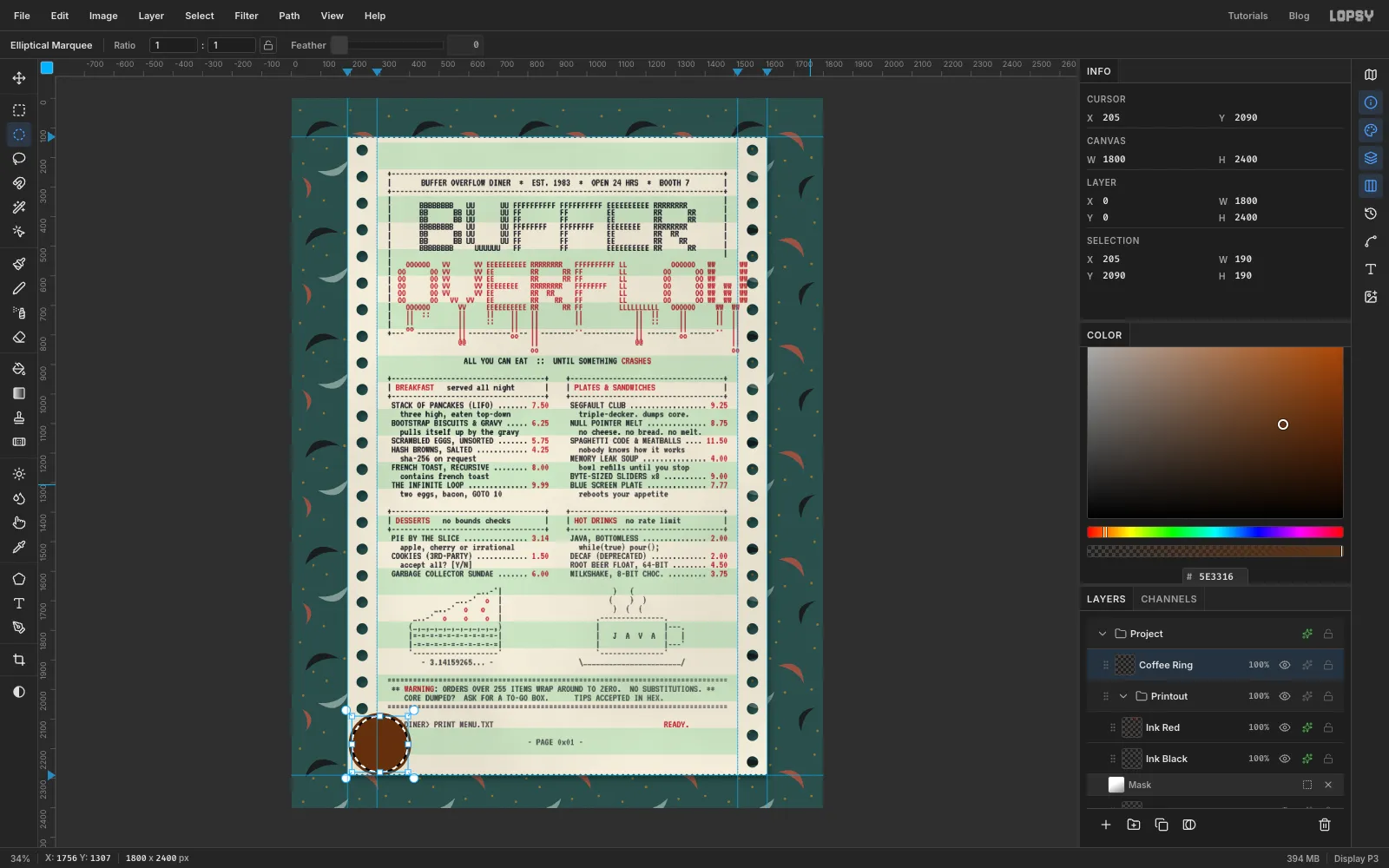Image resolution: width=1389 pixels, height=868 pixels.
Task: Hide the Coffee Ring layer
Action: tap(1285, 665)
